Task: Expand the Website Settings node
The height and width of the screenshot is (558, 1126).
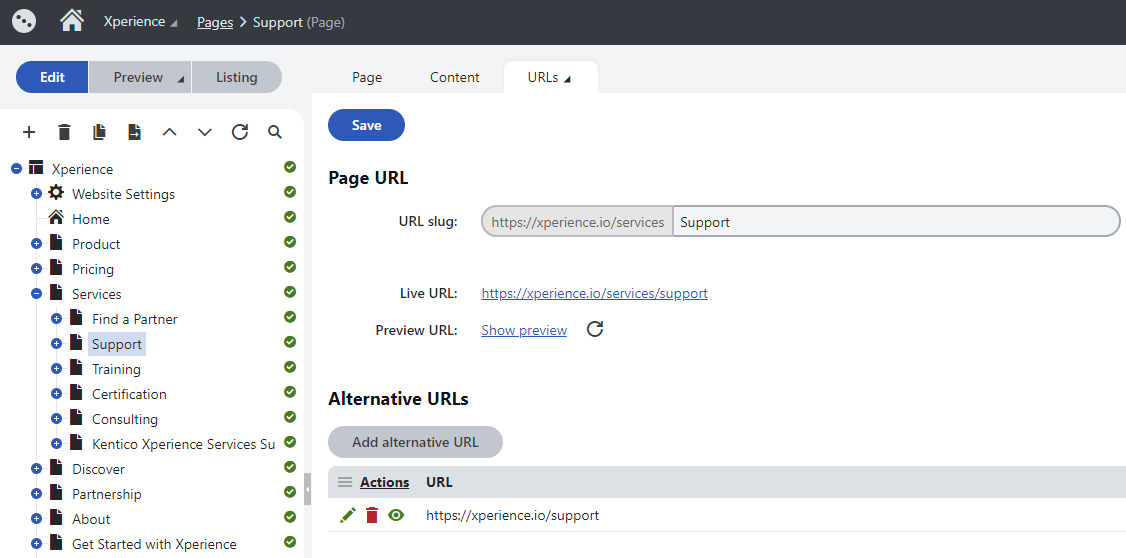Action: point(37,194)
